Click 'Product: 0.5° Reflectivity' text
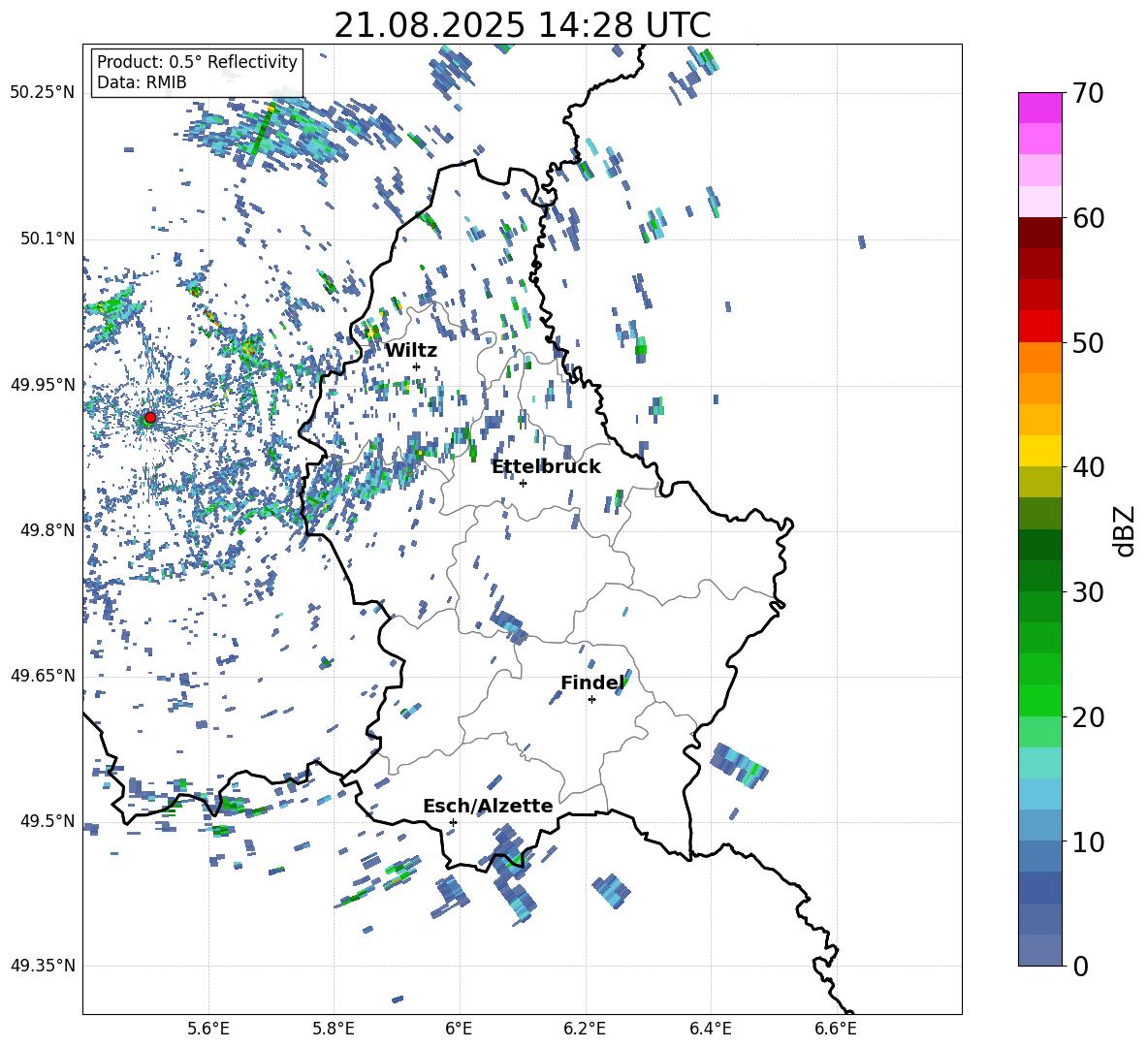The image size is (1148, 1048). pyautogui.click(x=197, y=61)
